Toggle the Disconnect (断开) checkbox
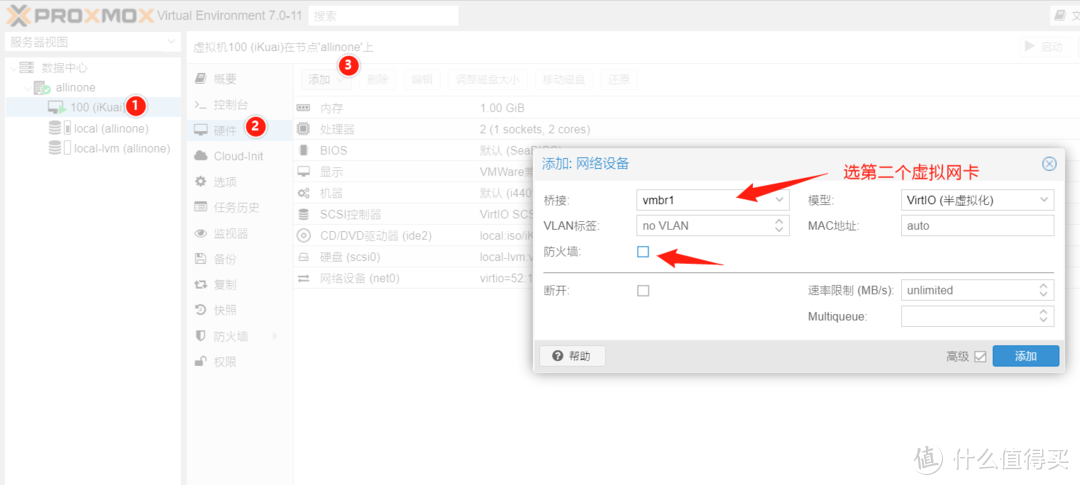Viewport: 1080px width, 485px height. click(643, 291)
